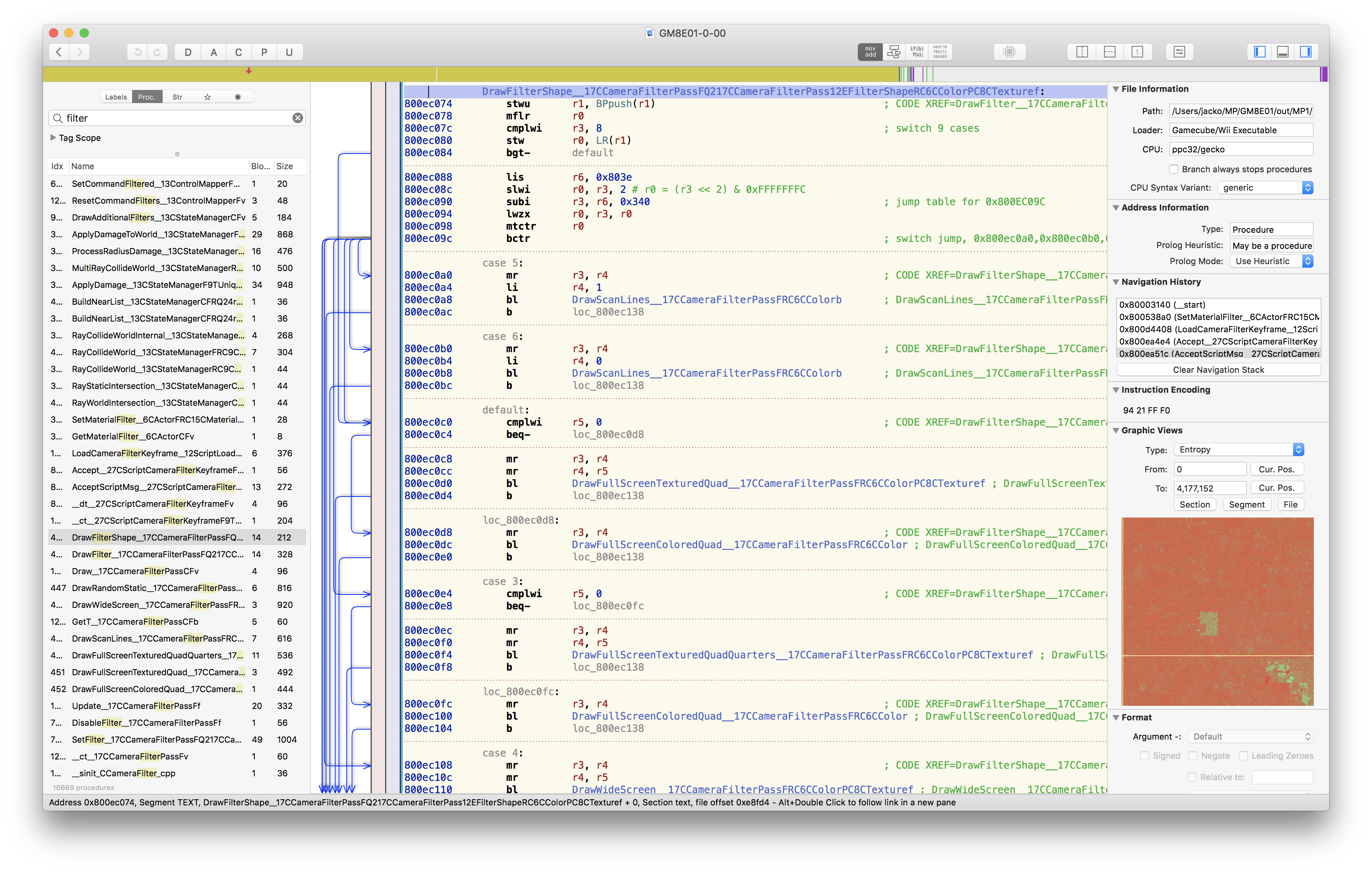Click the CPU chip toolbar icon

click(x=1009, y=52)
